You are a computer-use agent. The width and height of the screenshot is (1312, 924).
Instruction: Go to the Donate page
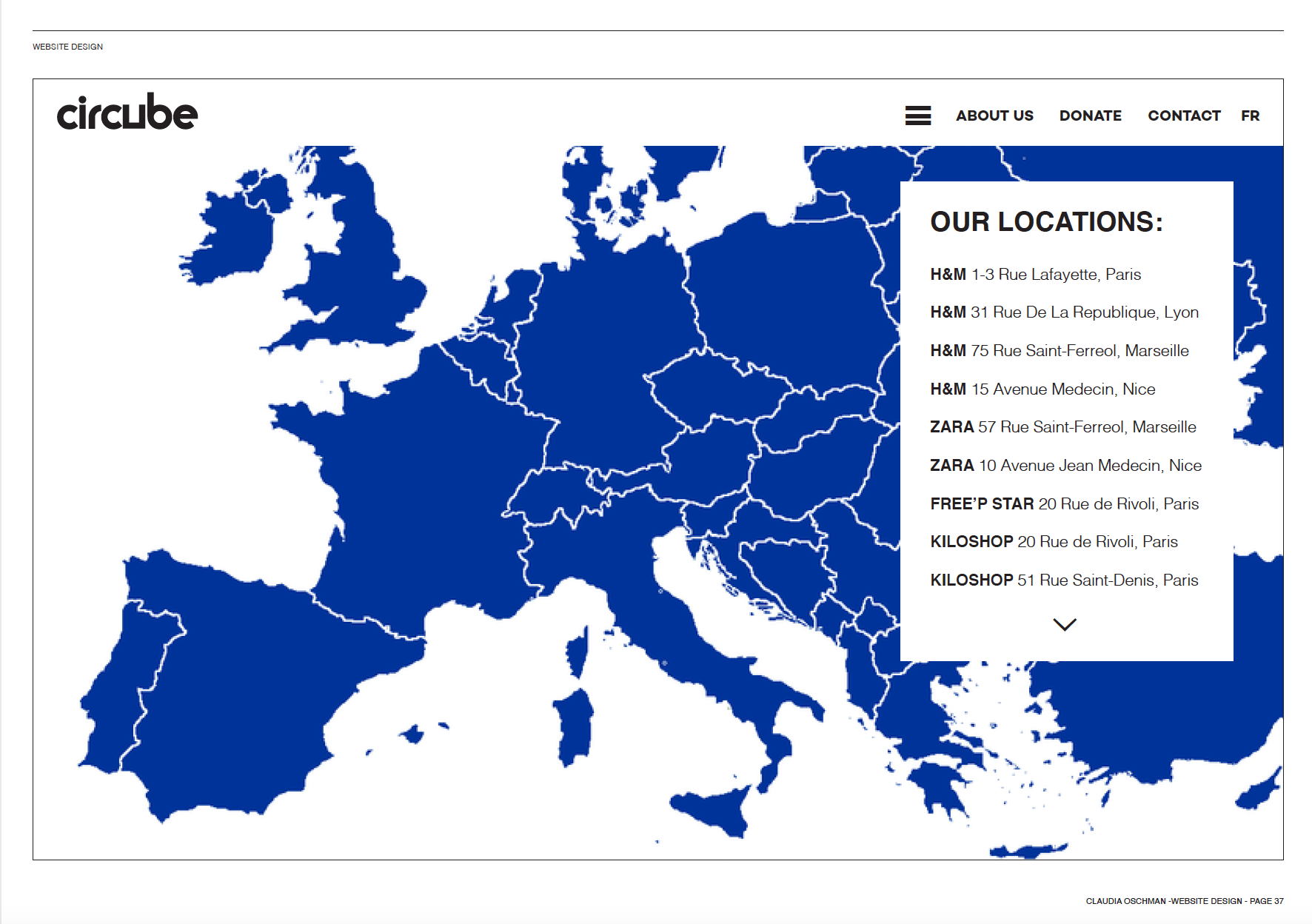(1091, 115)
